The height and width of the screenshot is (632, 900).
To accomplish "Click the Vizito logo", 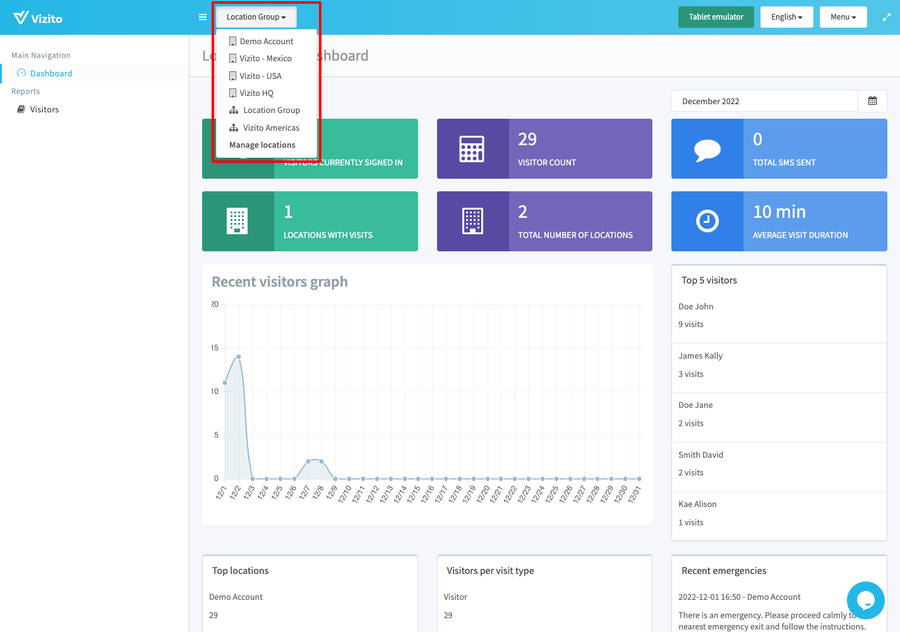I will tap(35, 17).
